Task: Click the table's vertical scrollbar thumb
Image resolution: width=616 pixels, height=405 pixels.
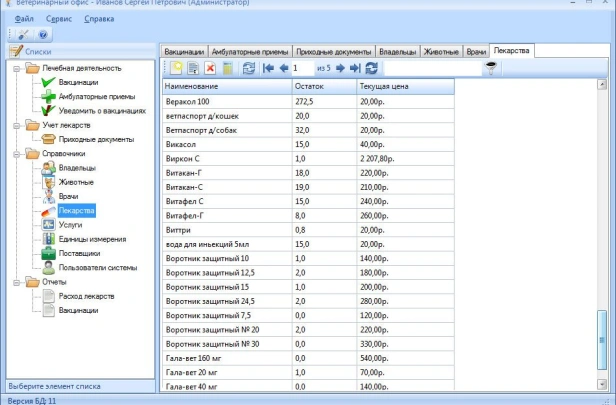Action: [601, 340]
